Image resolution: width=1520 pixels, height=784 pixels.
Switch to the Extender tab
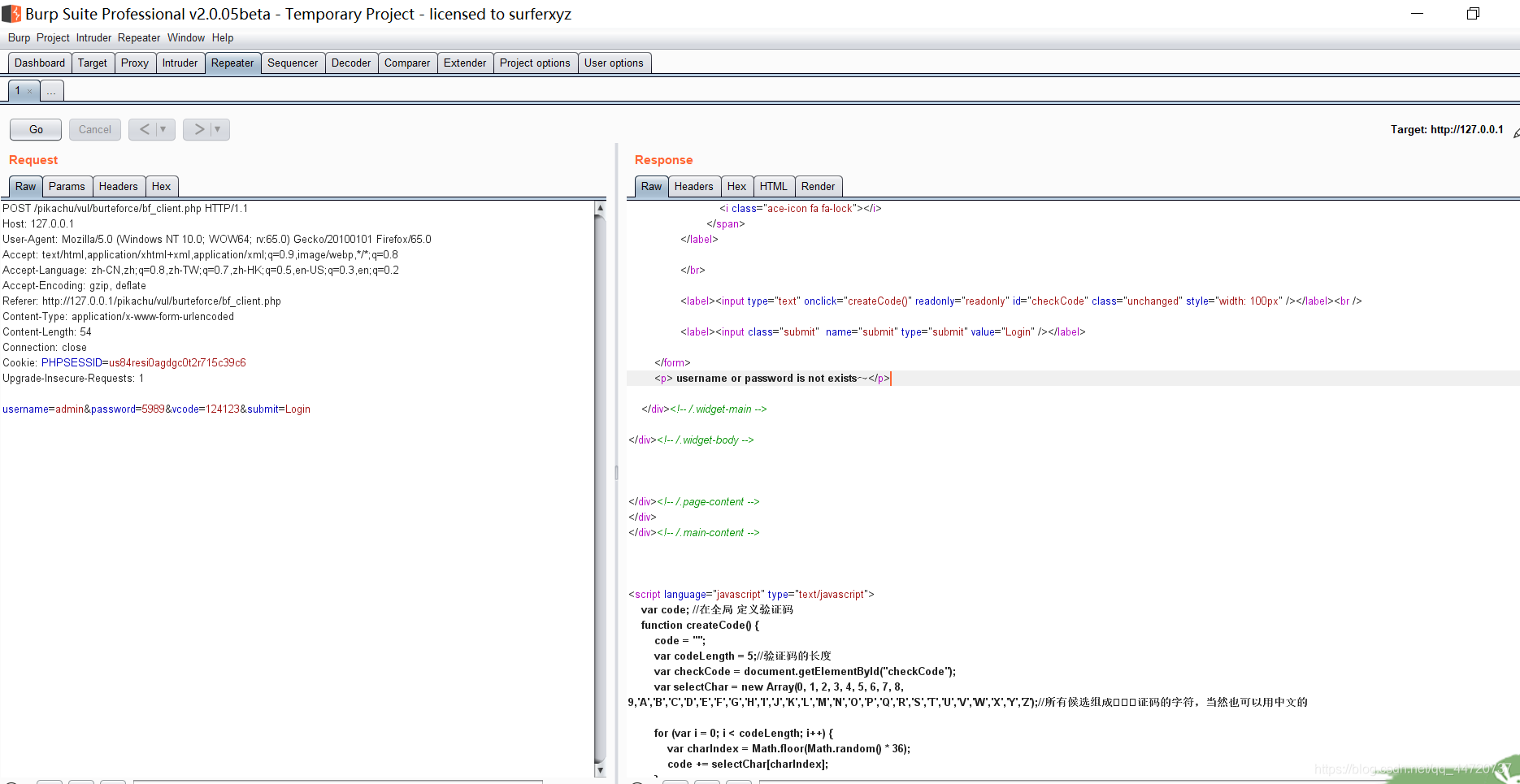[x=465, y=63]
